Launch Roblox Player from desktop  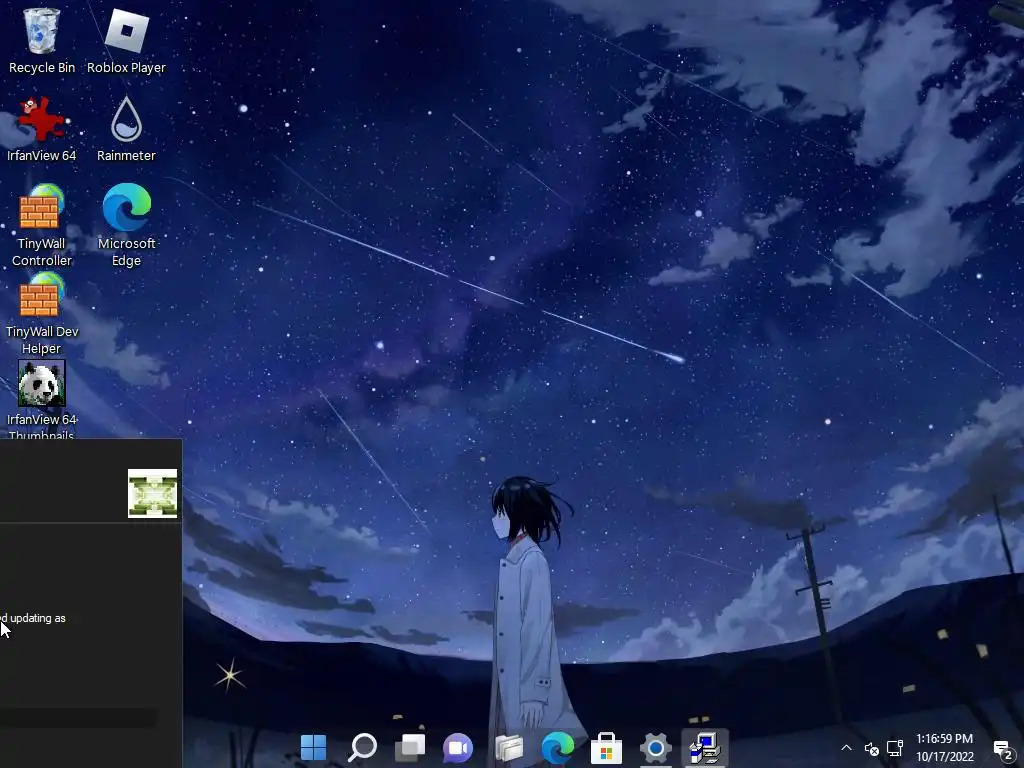(126, 40)
